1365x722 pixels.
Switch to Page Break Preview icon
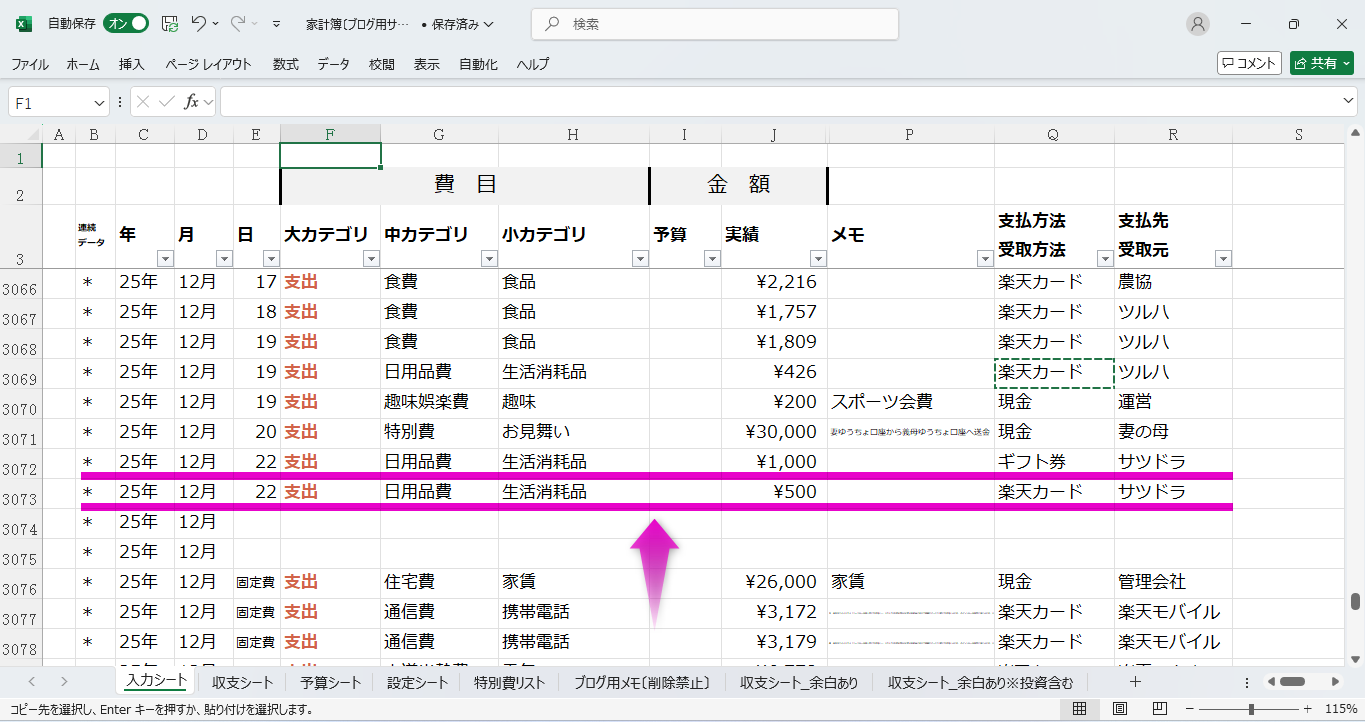click(x=1158, y=709)
